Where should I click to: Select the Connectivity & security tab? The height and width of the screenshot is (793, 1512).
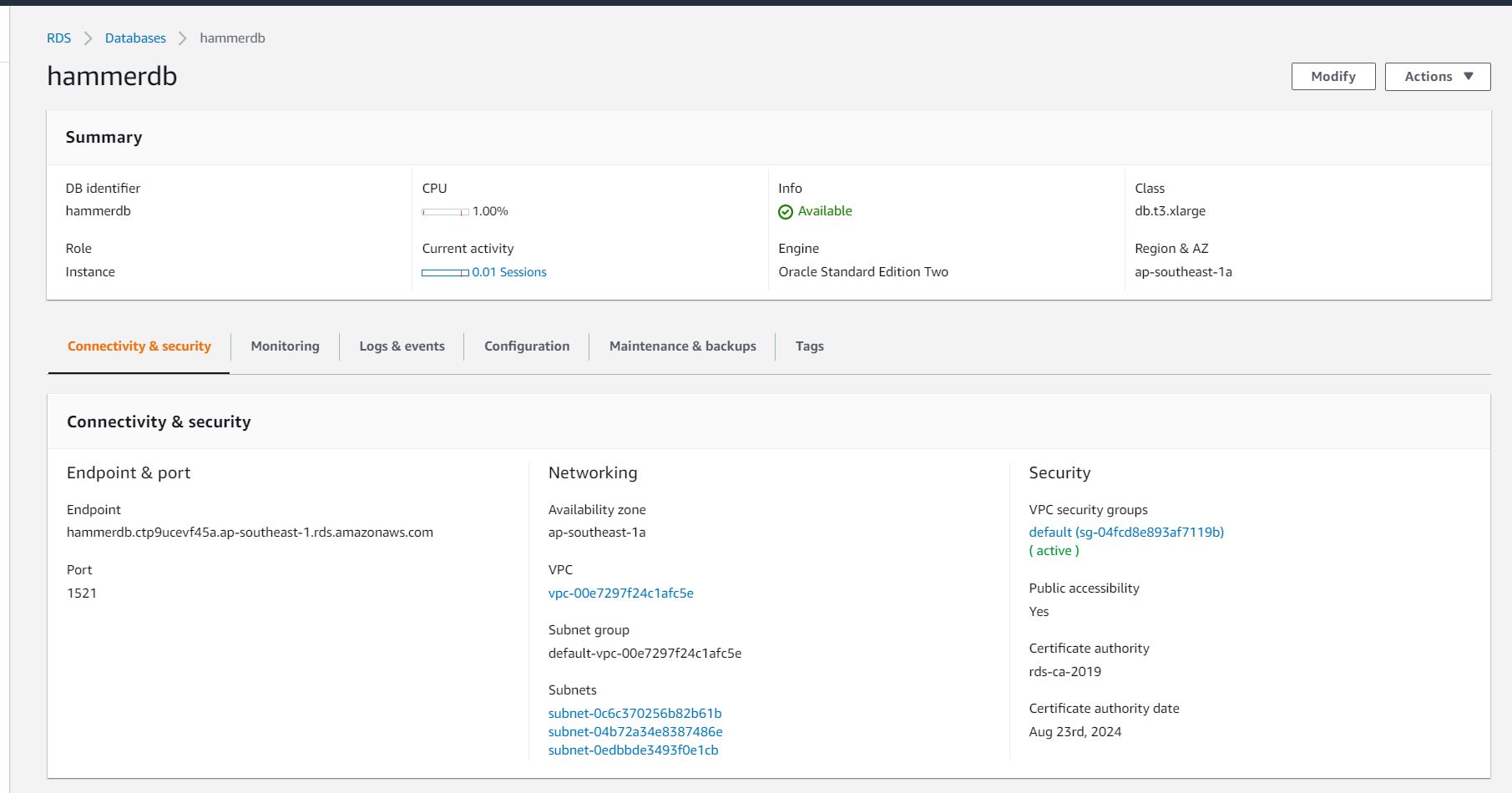[139, 346]
